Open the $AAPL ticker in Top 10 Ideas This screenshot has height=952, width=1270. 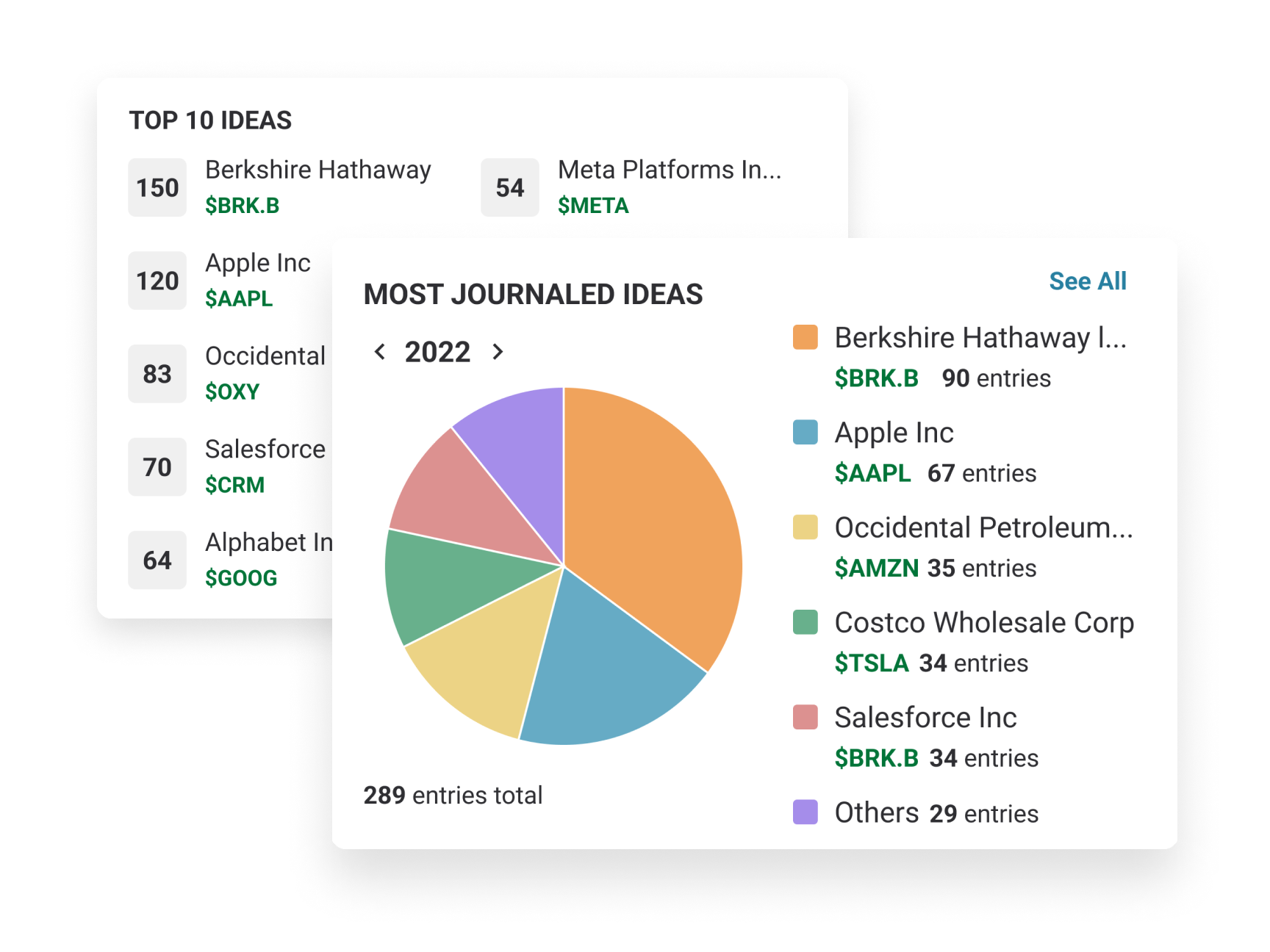(239, 299)
